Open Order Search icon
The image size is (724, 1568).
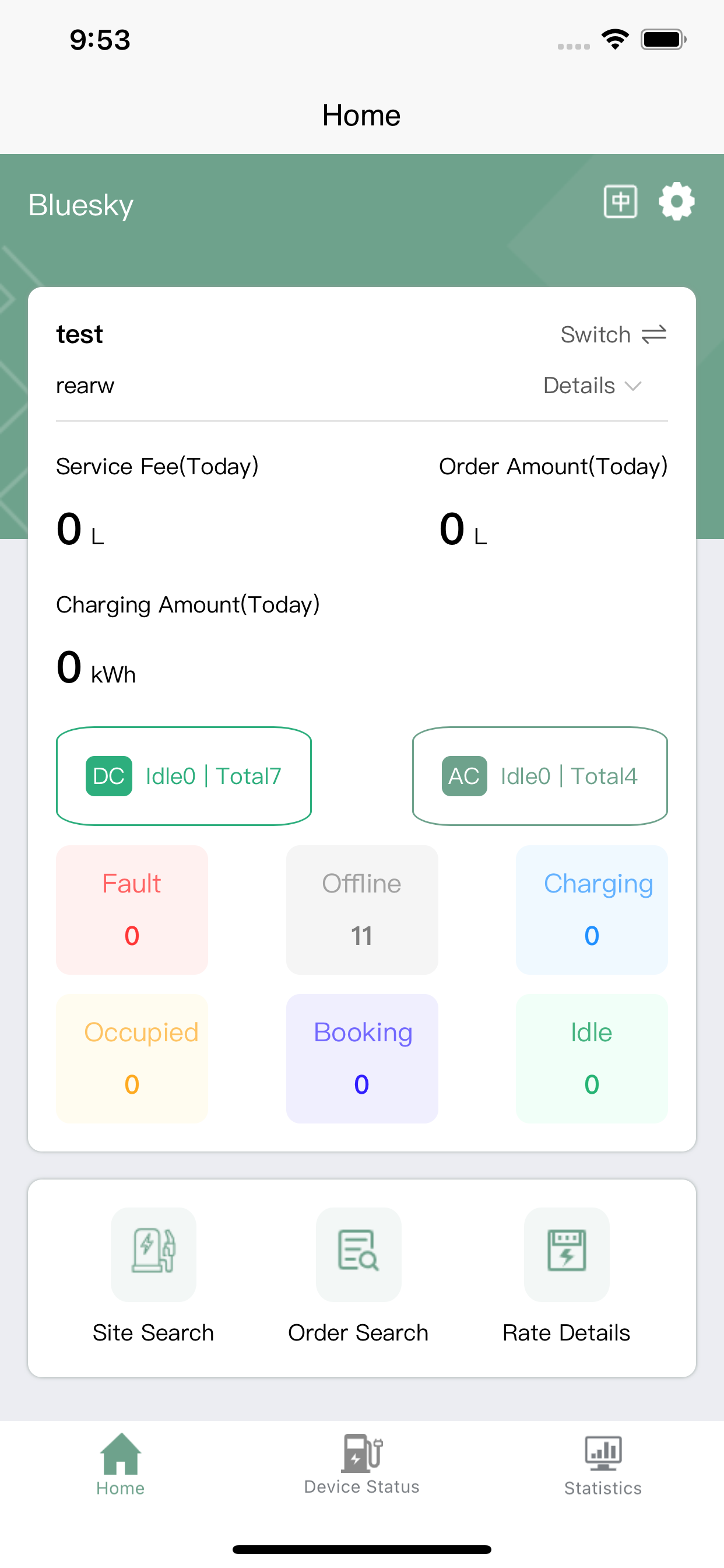tap(359, 1254)
